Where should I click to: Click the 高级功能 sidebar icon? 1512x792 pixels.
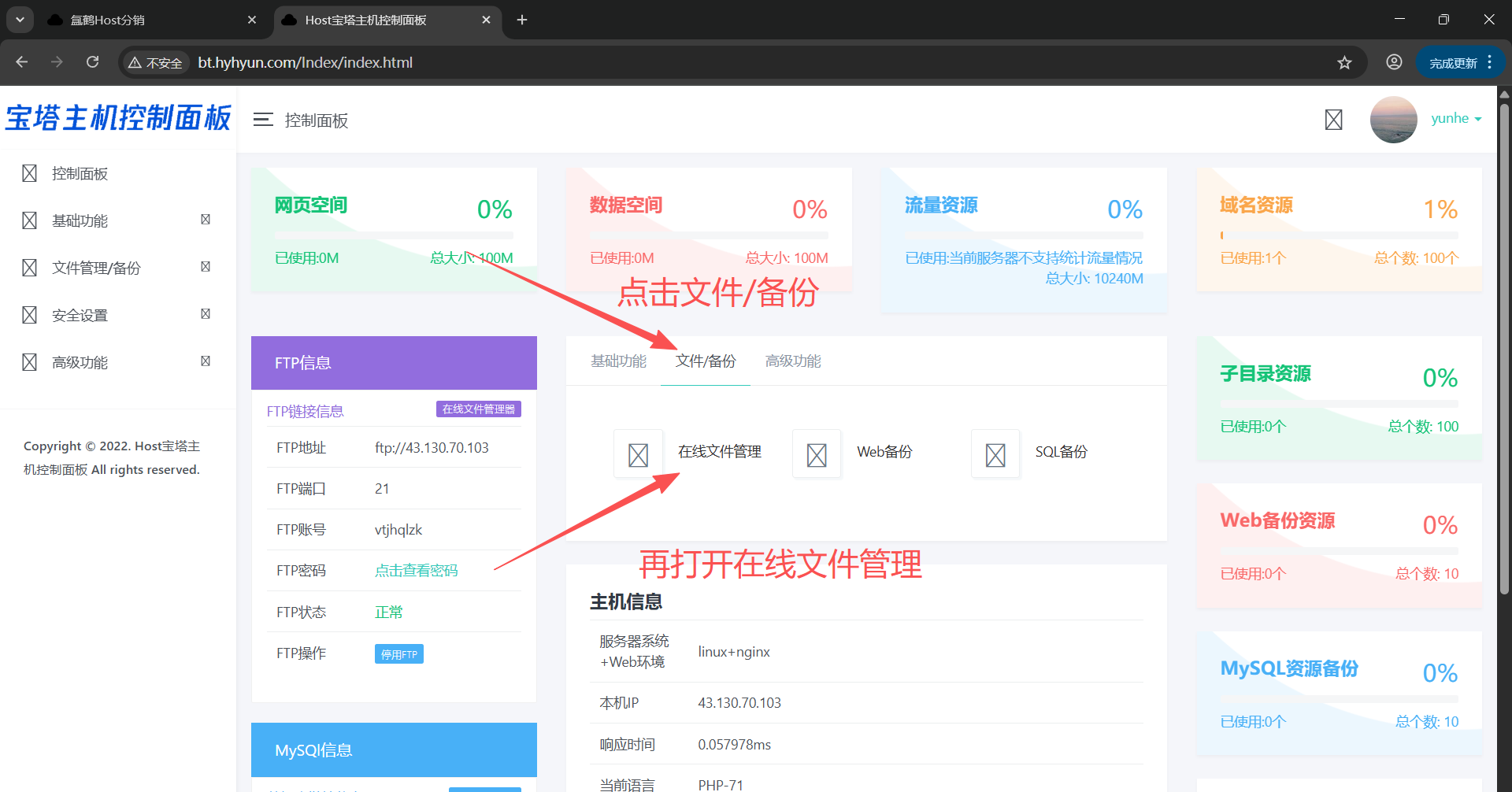point(29,362)
